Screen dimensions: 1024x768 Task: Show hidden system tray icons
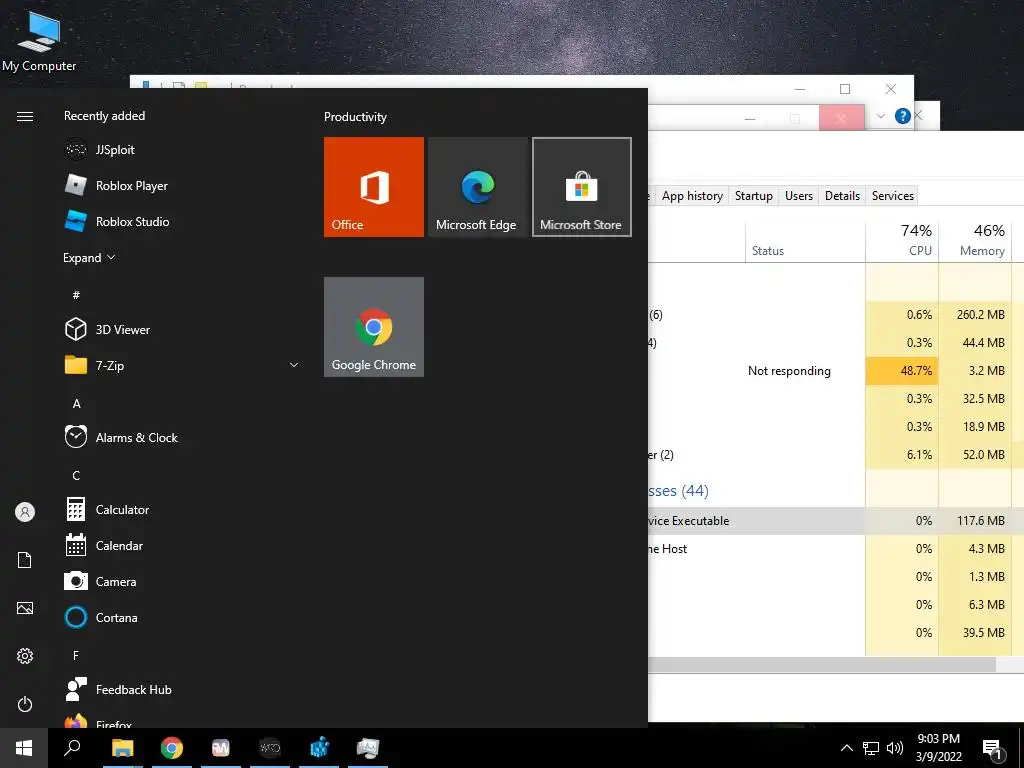pyautogui.click(x=846, y=748)
